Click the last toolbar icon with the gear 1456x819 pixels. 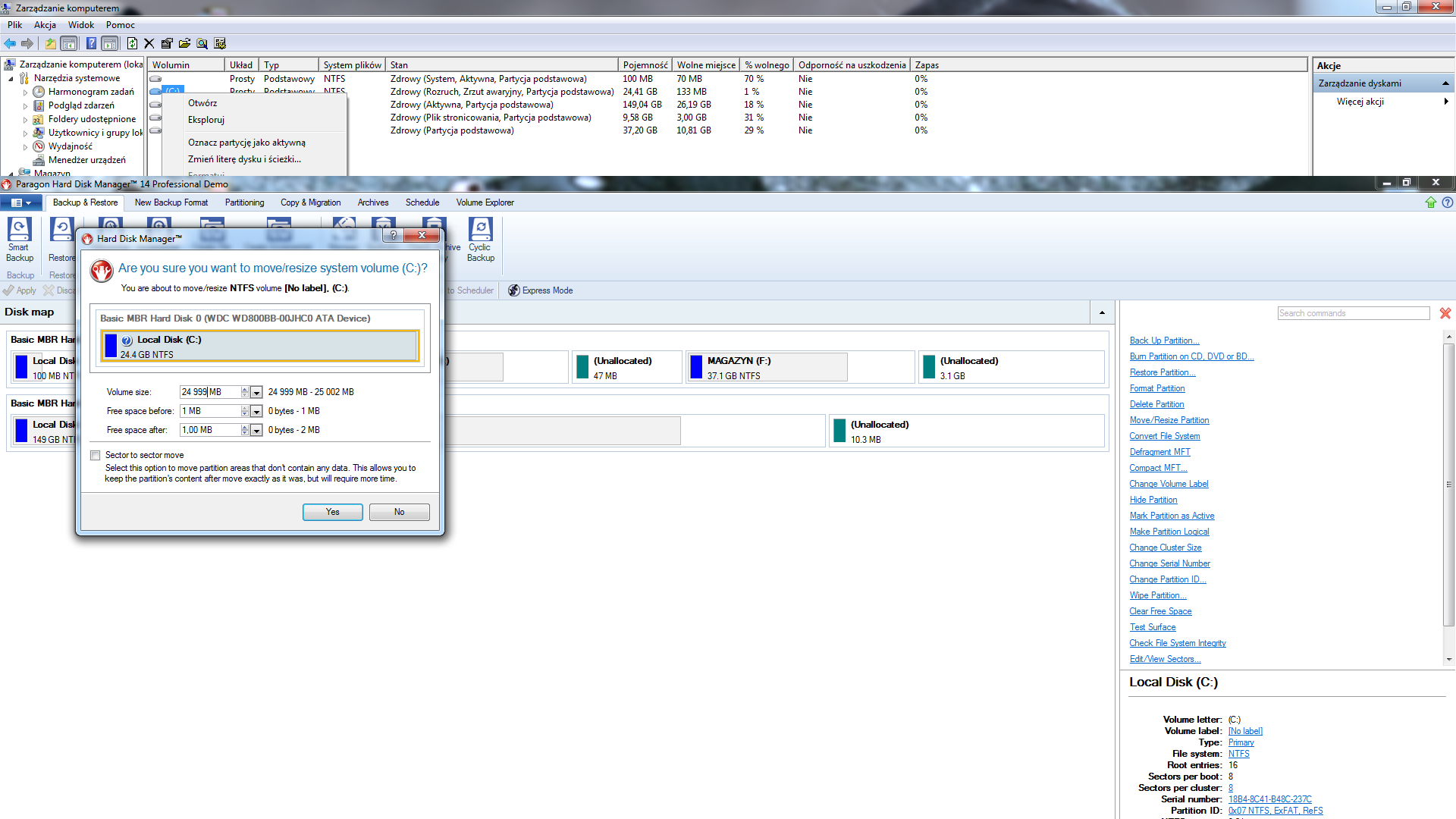(x=220, y=43)
